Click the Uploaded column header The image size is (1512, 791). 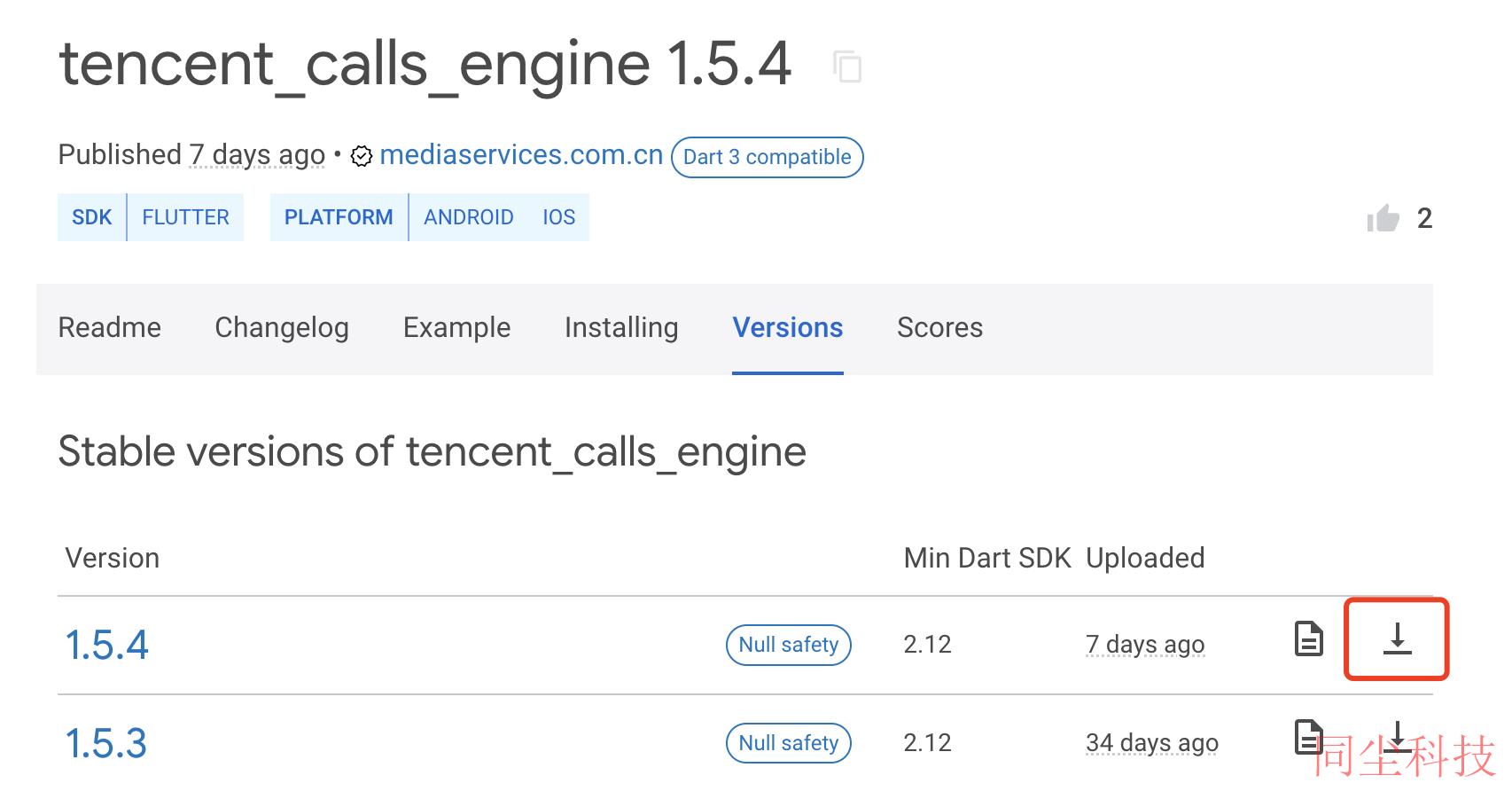click(1145, 559)
